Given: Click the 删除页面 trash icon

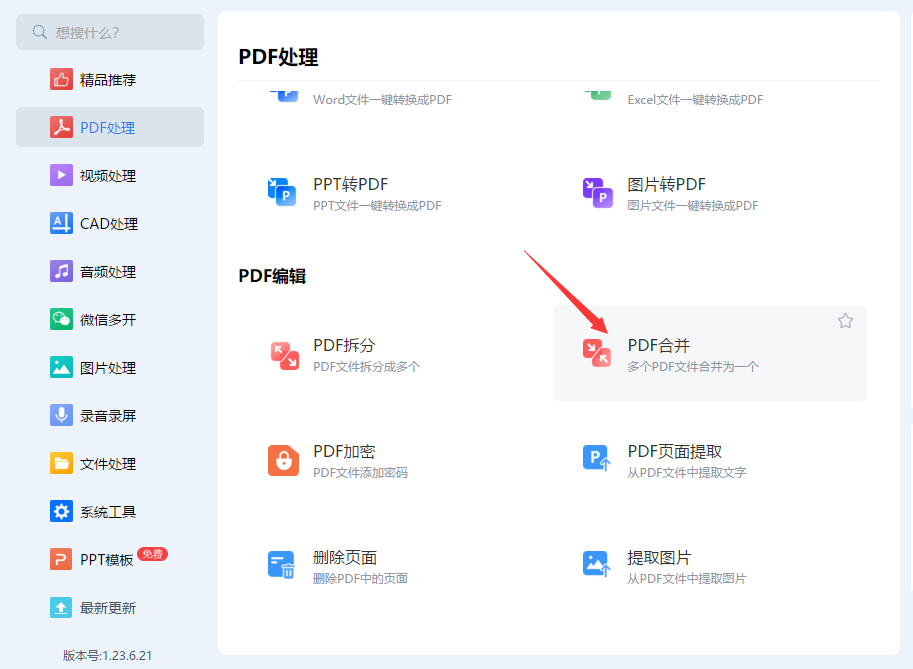Looking at the screenshot, I should click(282, 564).
